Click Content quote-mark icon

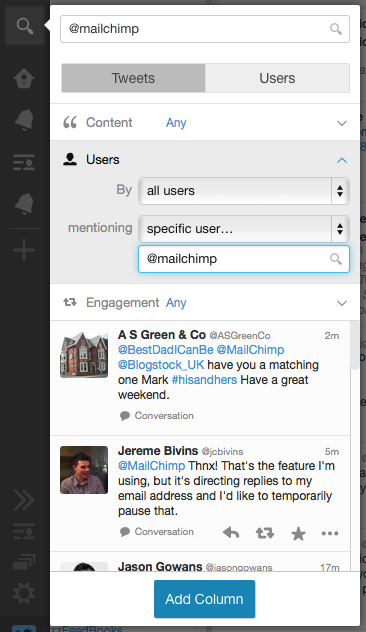(70, 122)
